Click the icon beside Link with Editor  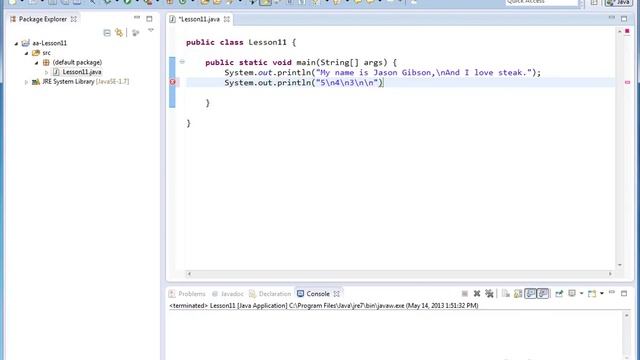pos(136,33)
